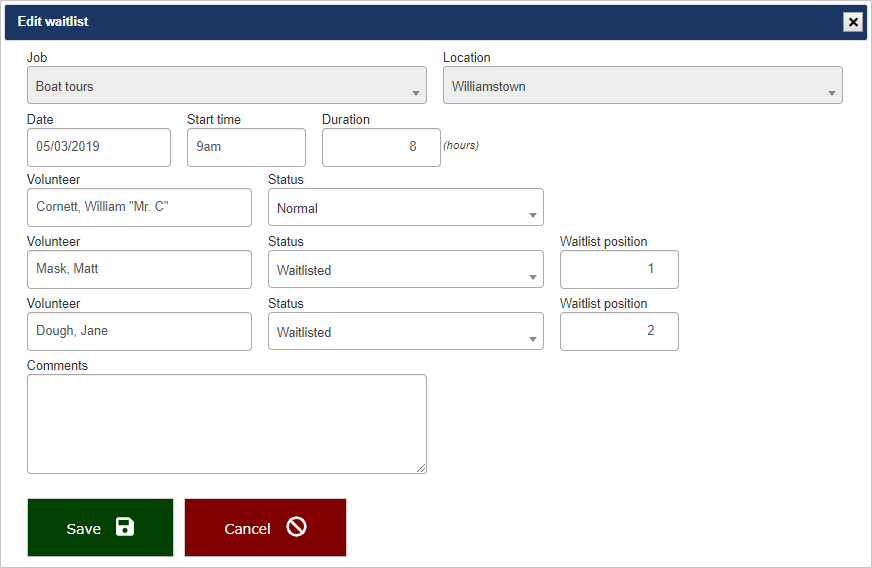Grab the Comments box resize handle
Image resolution: width=872 pixels, height=568 pixels.
[421, 467]
